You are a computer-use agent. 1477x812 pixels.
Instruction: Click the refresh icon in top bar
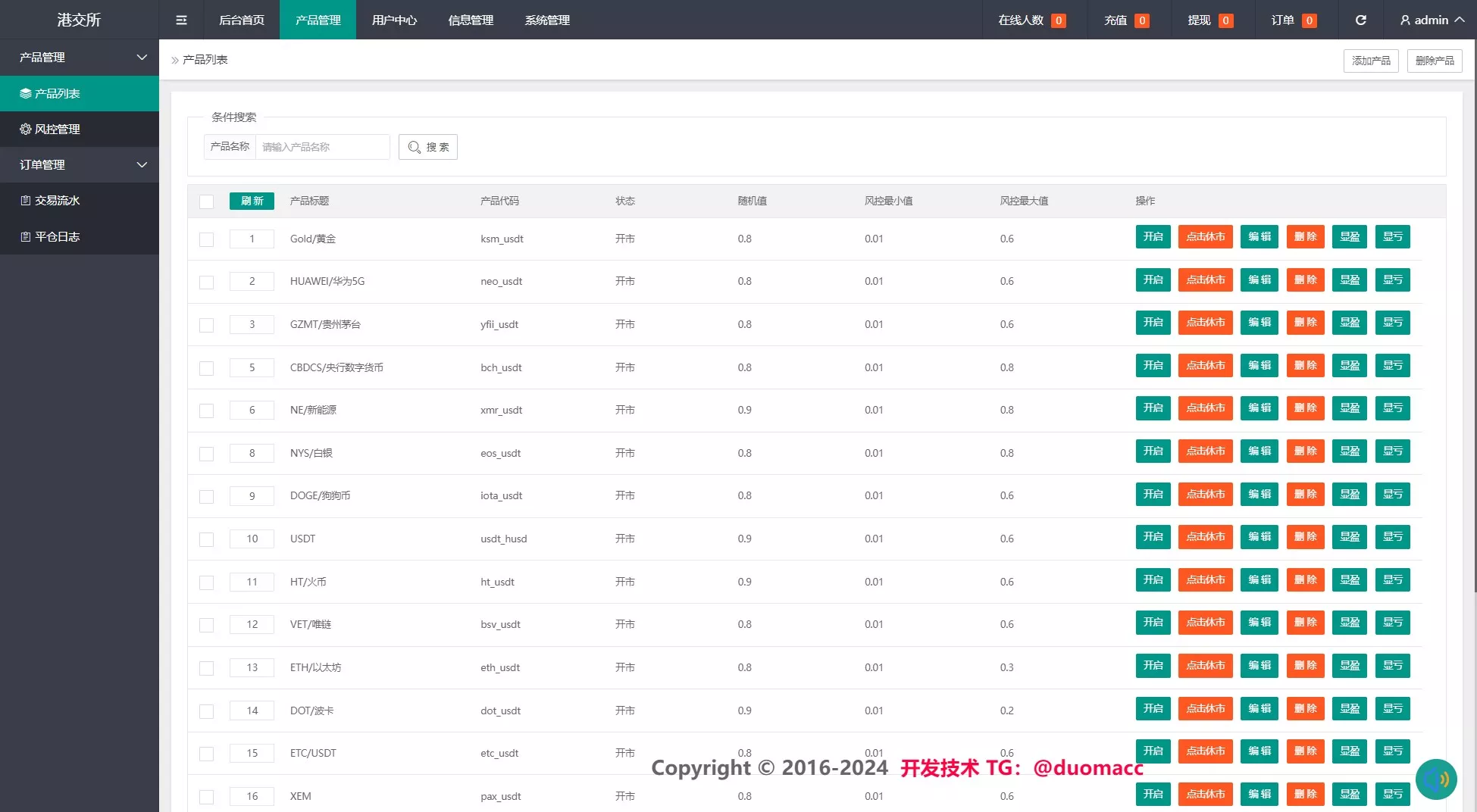coord(1360,20)
